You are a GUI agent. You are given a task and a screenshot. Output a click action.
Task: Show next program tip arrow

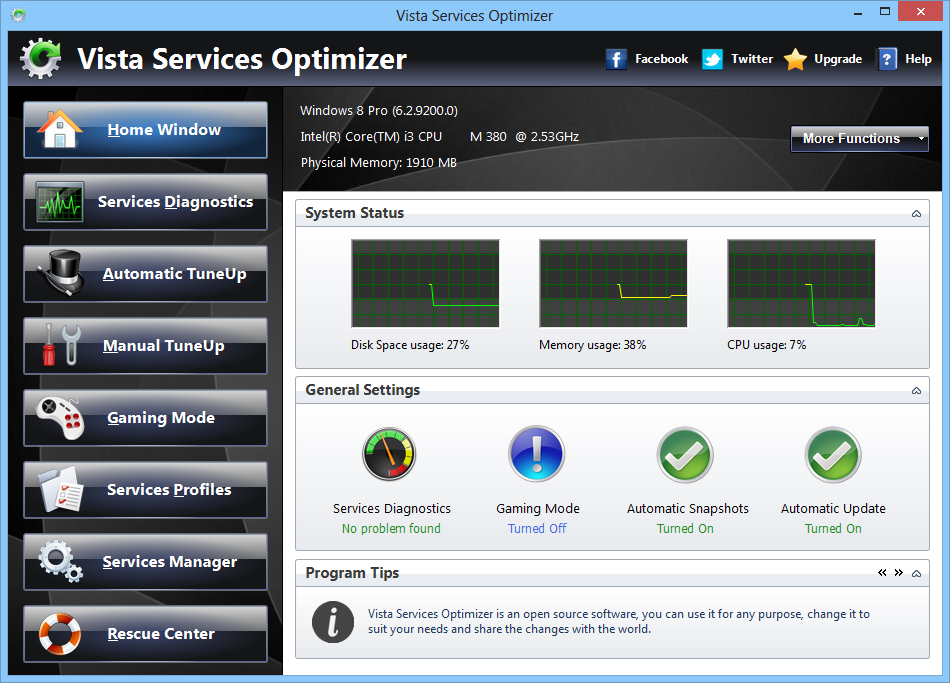898,573
